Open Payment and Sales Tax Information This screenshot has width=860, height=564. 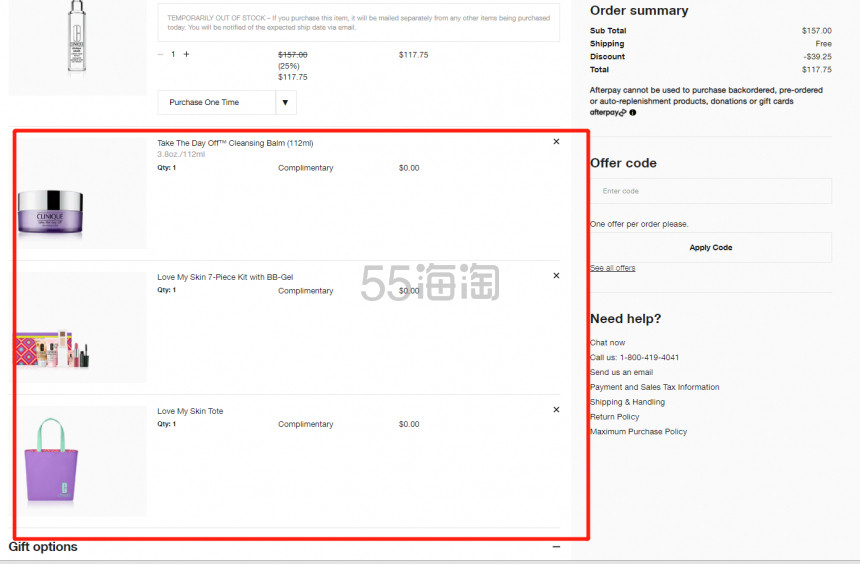(655, 387)
